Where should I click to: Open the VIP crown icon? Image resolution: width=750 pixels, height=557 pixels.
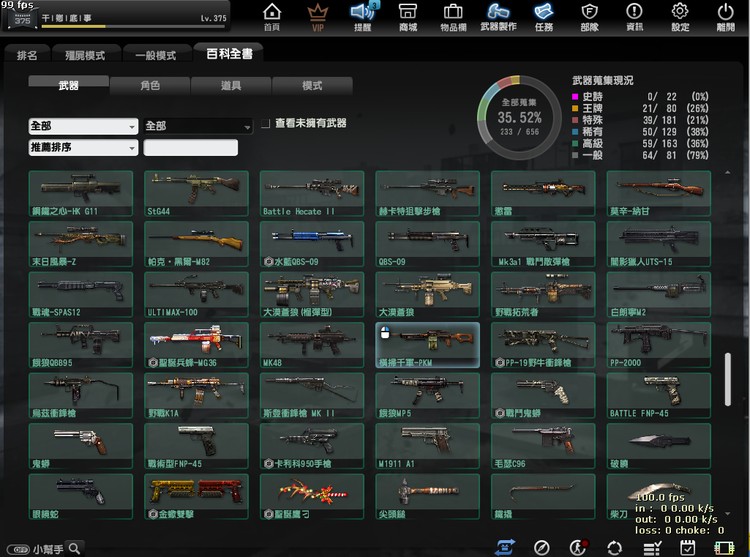[318, 17]
